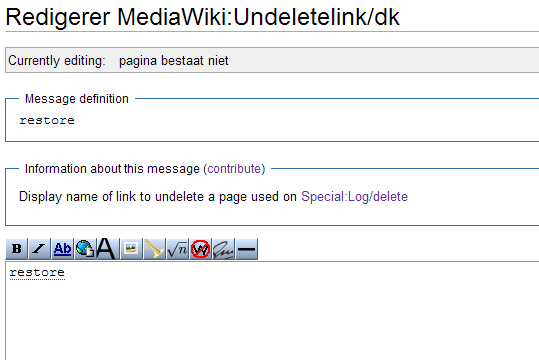The image size is (539, 360).
Task: Select the ignore wiki formatting icon
Action: click(x=200, y=249)
